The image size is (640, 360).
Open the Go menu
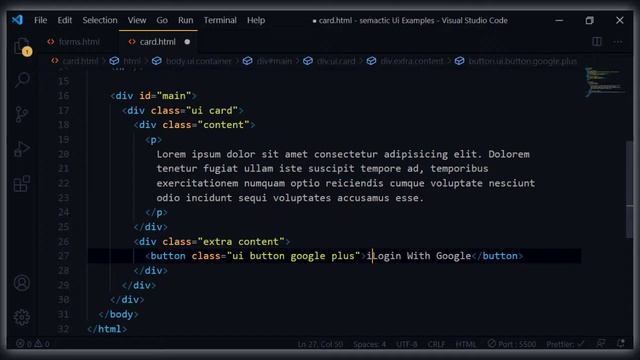click(x=162, y=20)
